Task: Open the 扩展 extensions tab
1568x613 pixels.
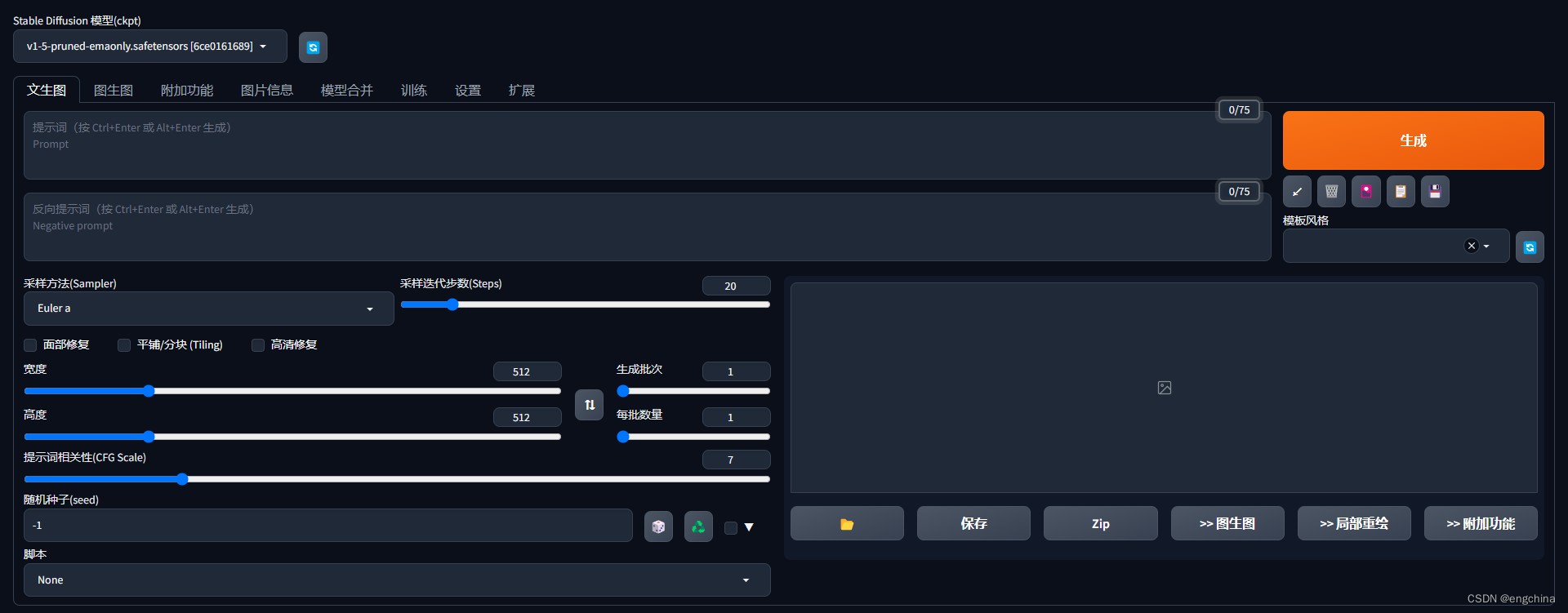Action: (522, 90)
